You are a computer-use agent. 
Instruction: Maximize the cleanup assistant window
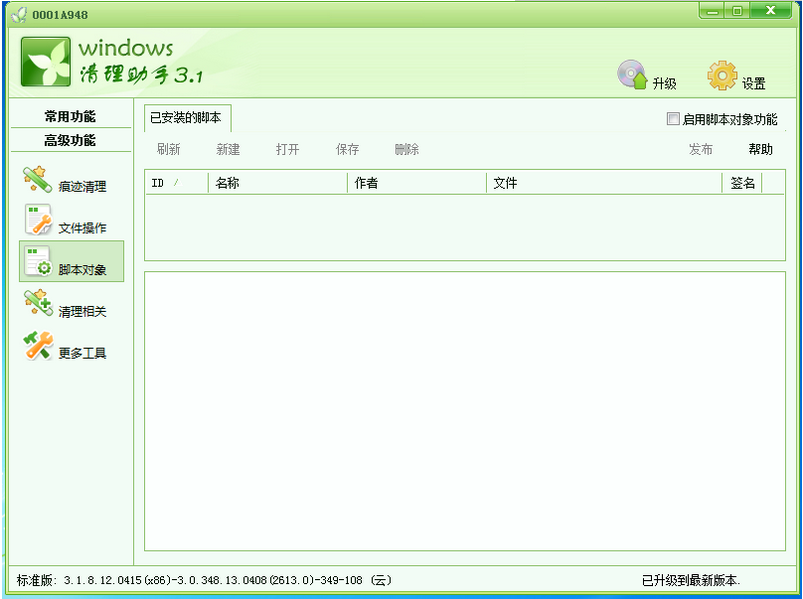[737, 11]
